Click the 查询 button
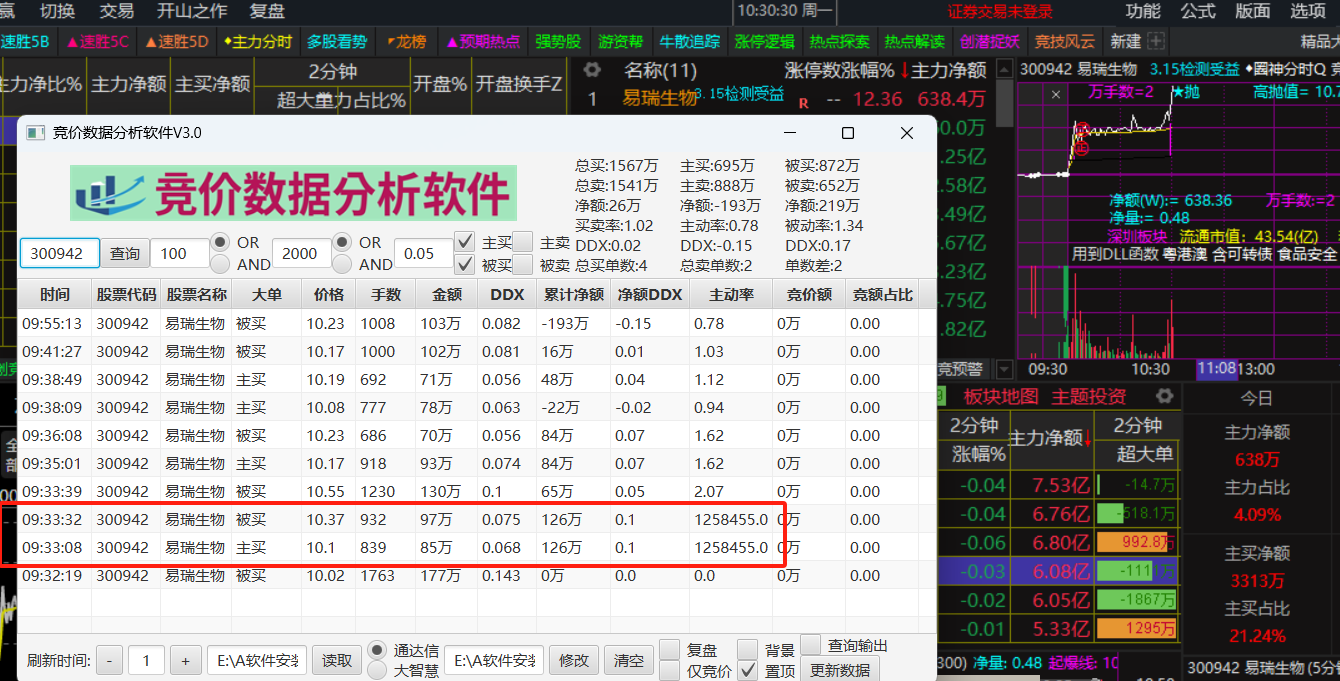 pyautogui.click(x=125, y=254)
